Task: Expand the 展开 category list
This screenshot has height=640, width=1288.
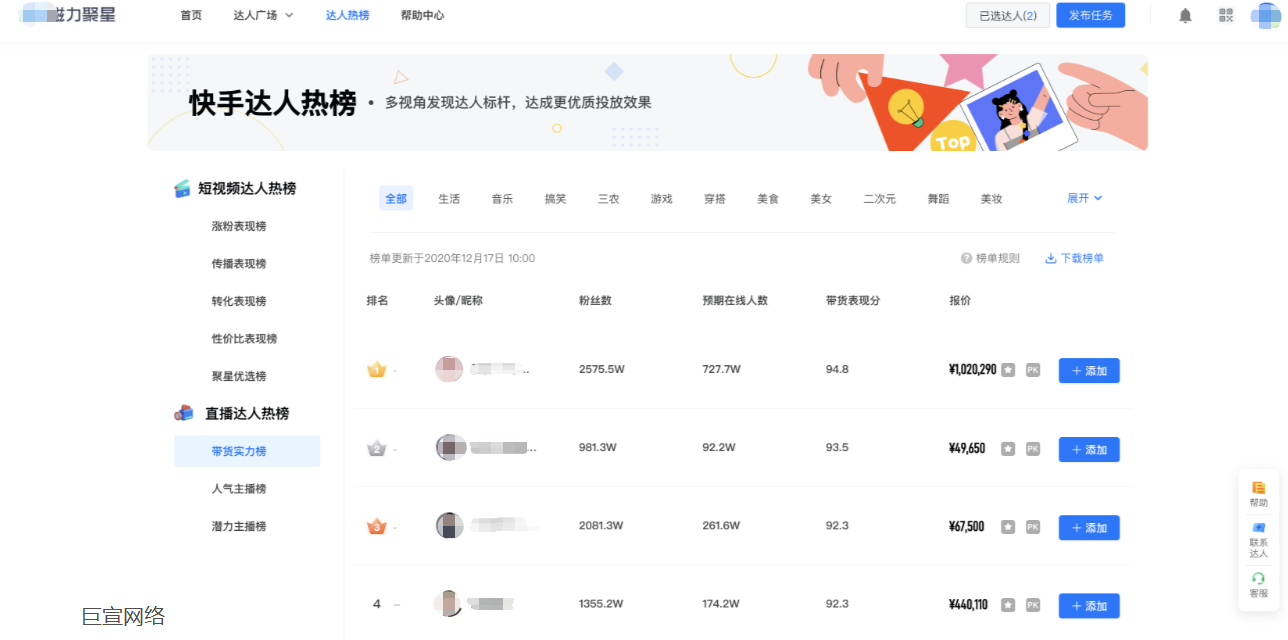Action: pos(1083,198)
